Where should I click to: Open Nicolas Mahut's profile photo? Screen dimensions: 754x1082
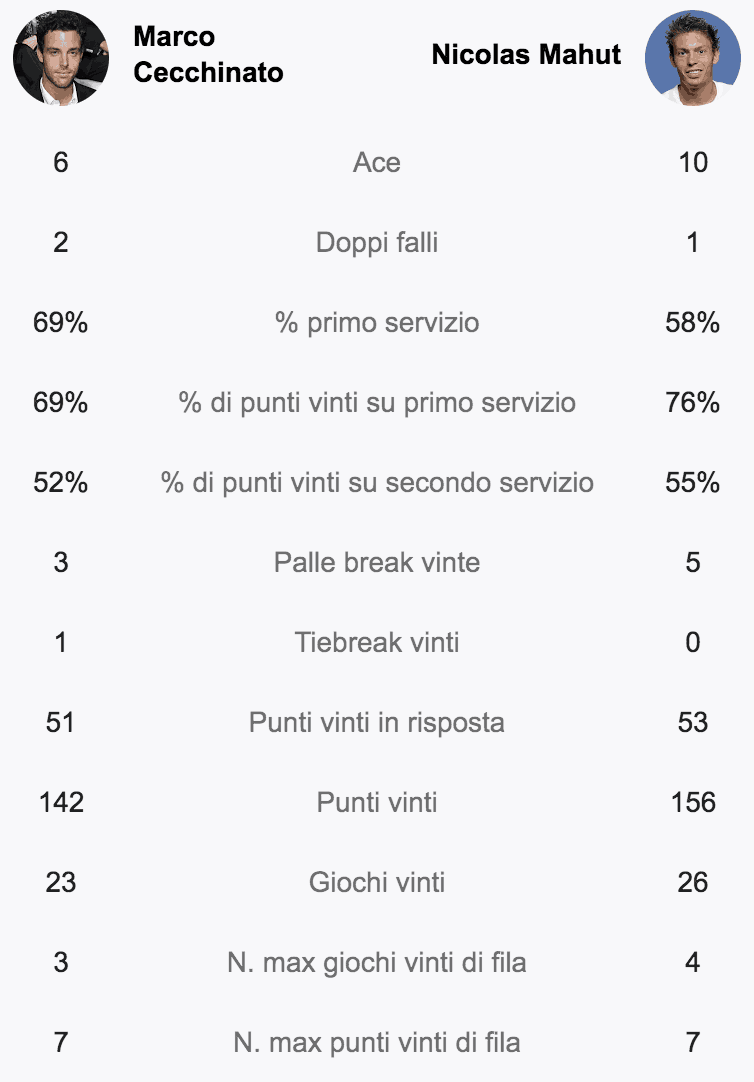[693, 57]
